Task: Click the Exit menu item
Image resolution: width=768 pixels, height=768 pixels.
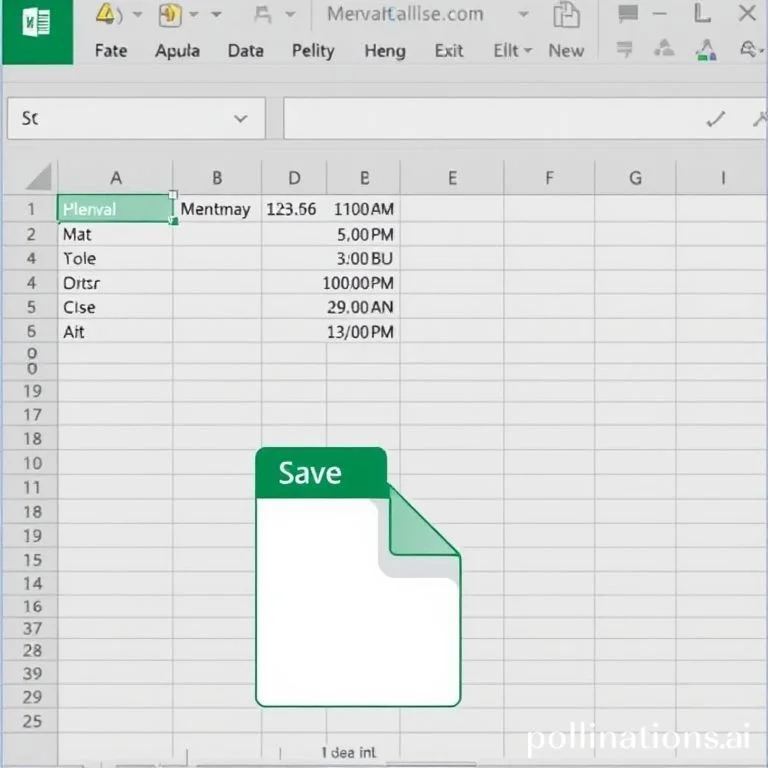Action: [x=449, y=51]
